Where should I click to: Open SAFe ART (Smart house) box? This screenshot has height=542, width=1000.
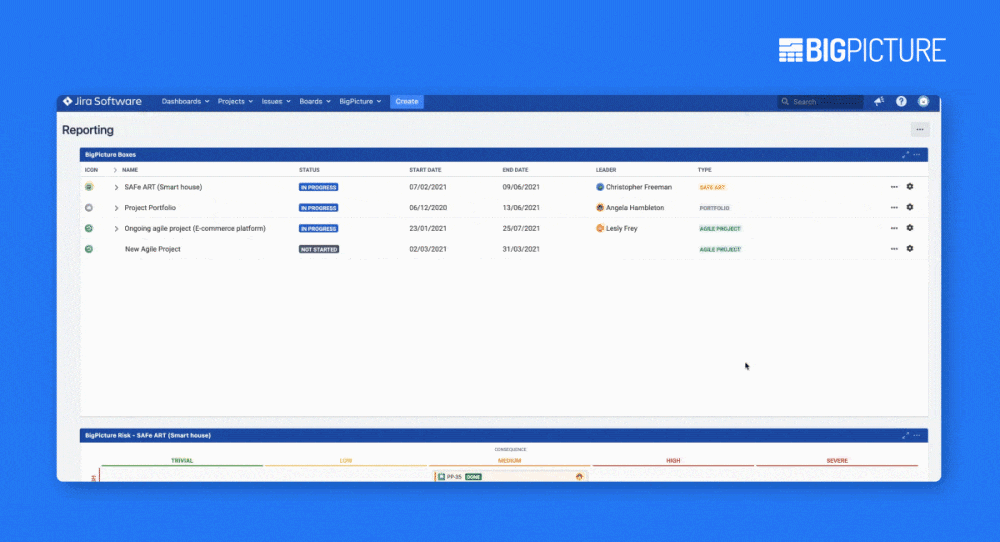point(163,187)
